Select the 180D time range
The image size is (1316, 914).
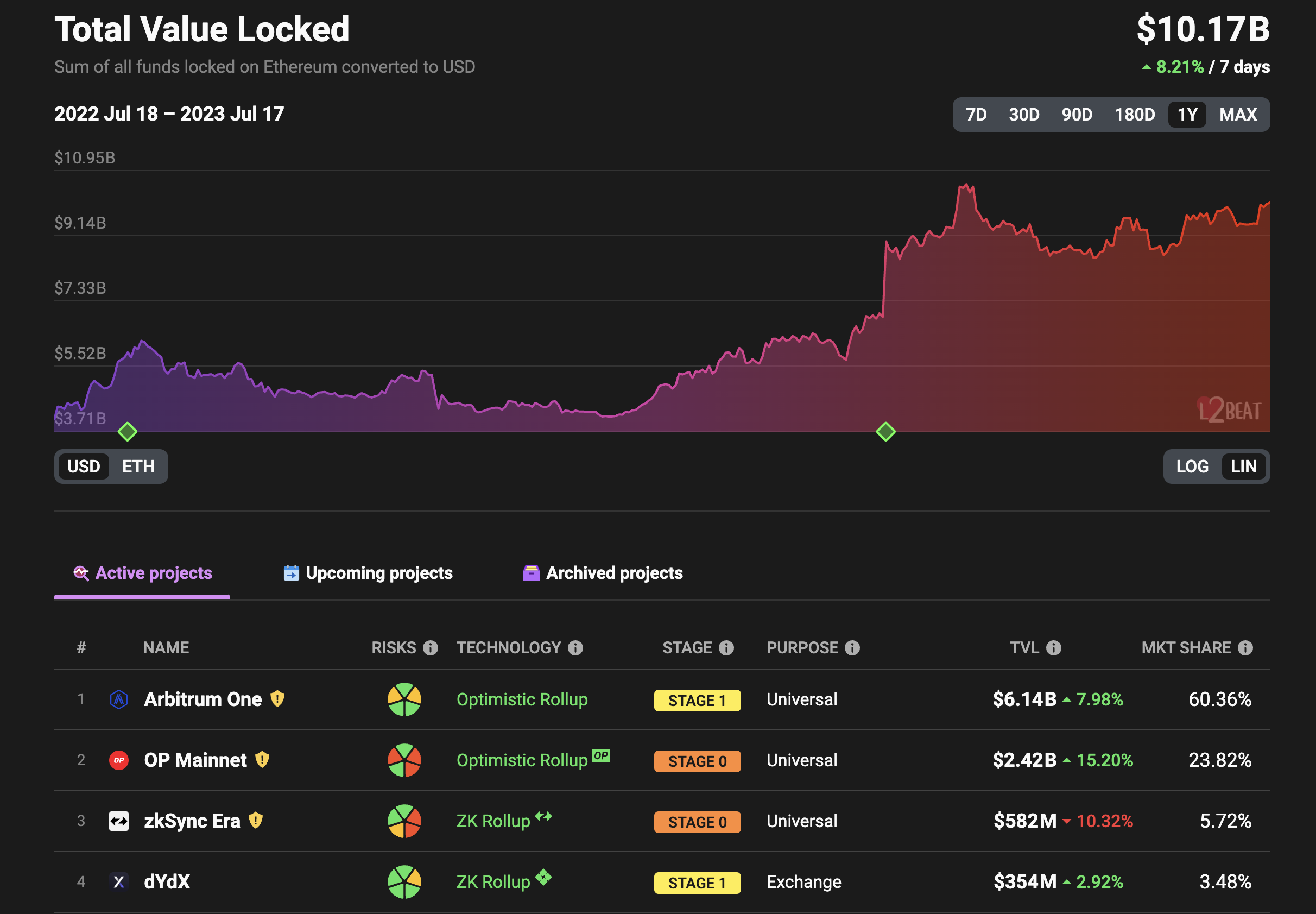tap(1135, 115)
